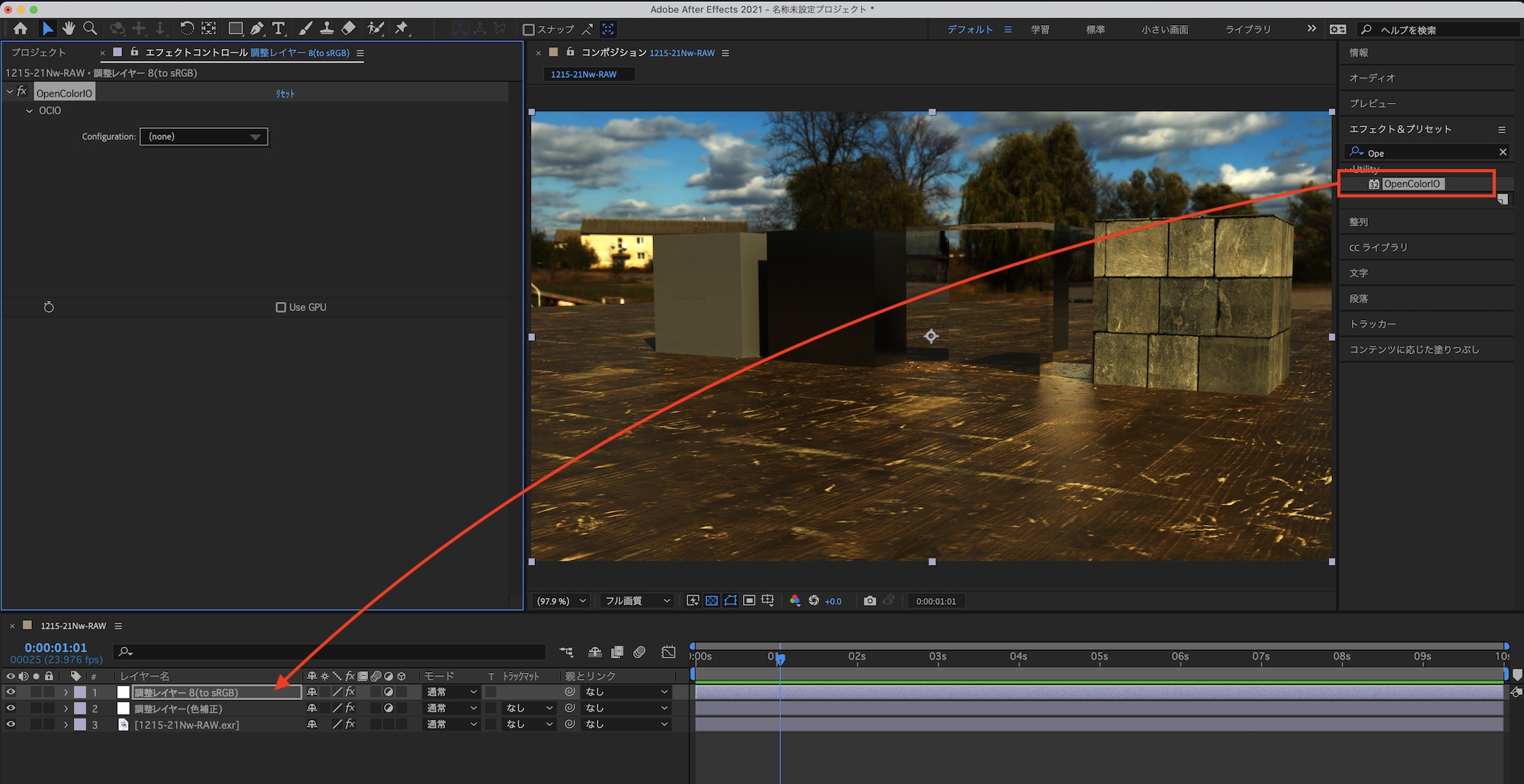Switch to the プロジェクト panel tab
The image size is (1524, 784).
(39, 53)
